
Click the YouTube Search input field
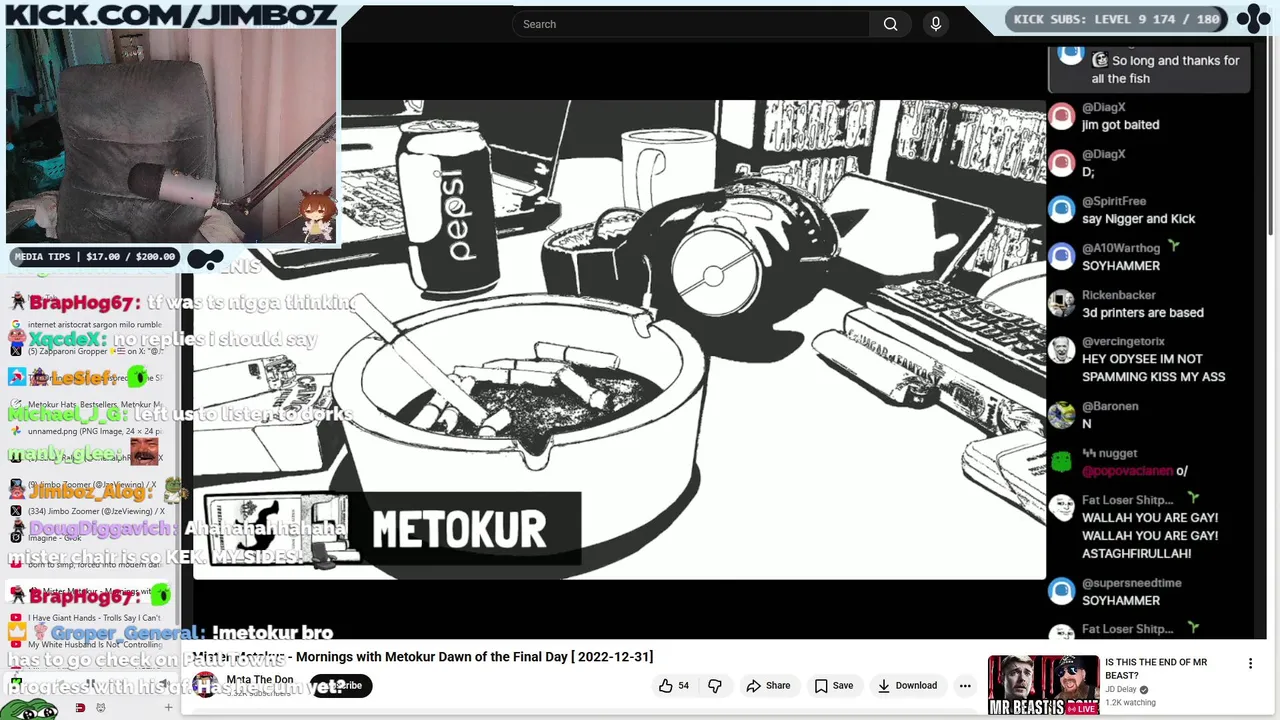pos(690,24)
